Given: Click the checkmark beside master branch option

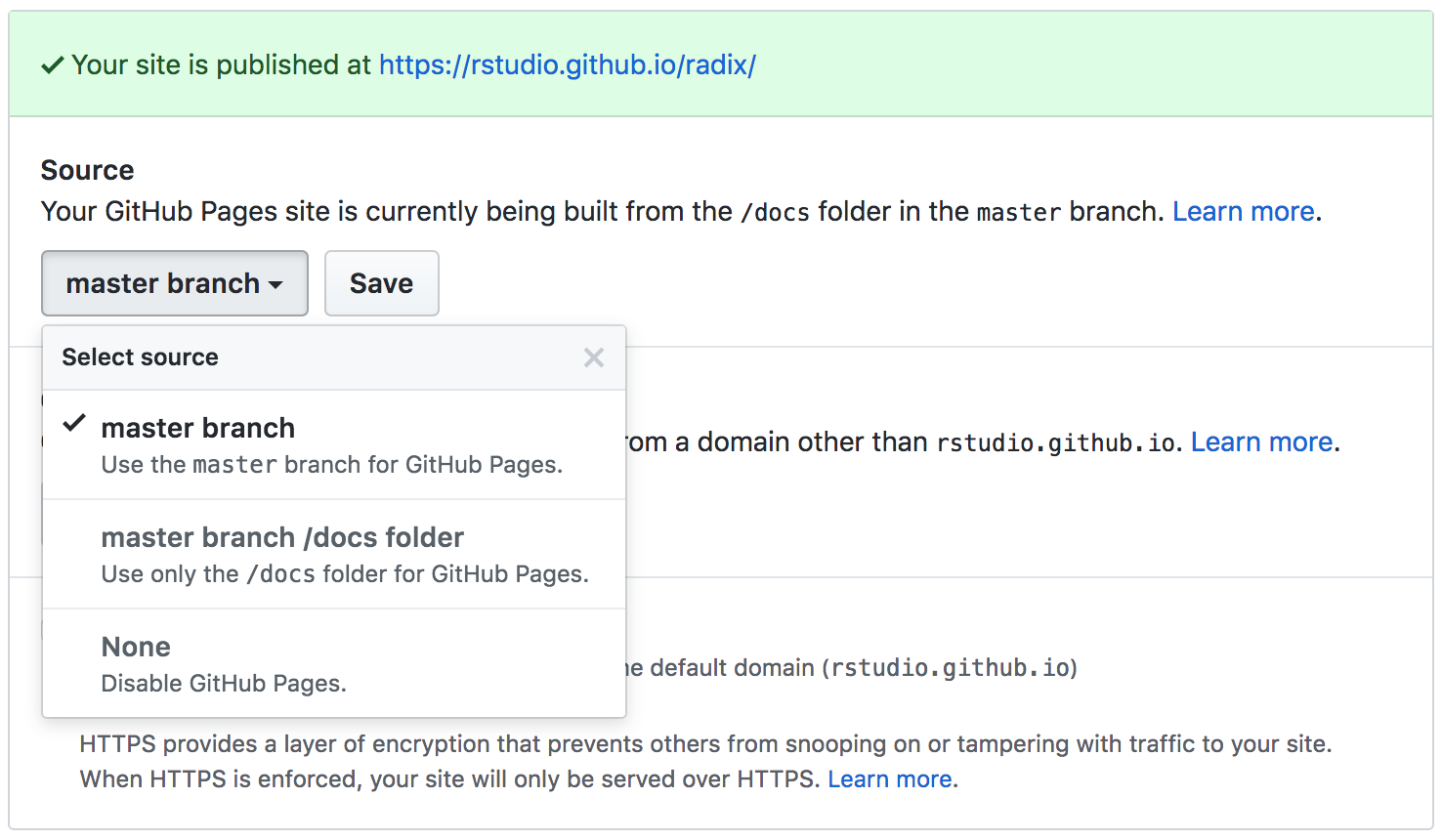Looking at the screenshot, I should pos(74,424).
